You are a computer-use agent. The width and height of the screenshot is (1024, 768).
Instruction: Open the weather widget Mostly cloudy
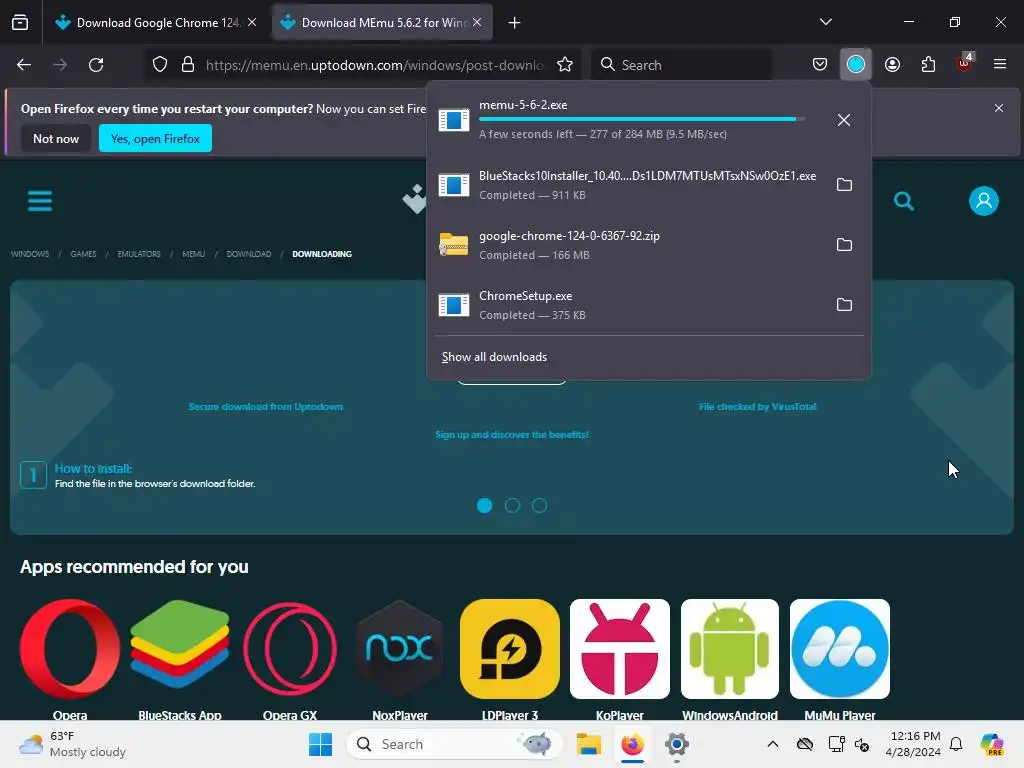pyautogui.click(x=72, y=744)
